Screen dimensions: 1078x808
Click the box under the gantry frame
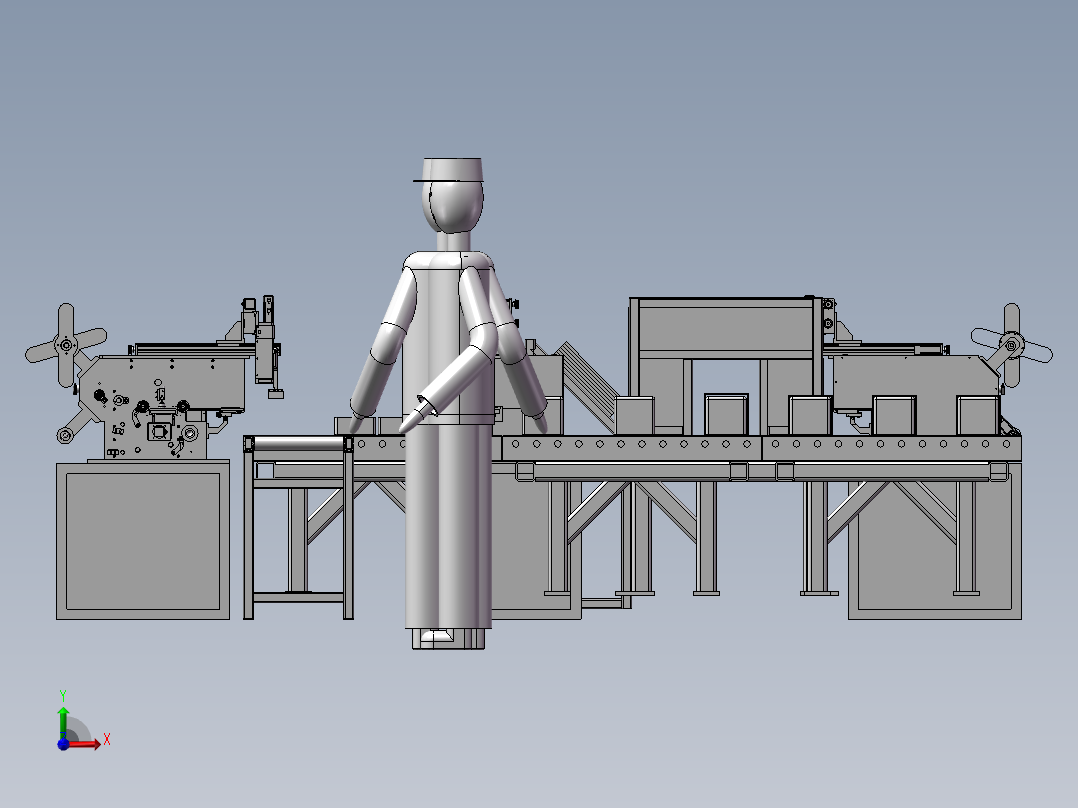point(726,413)
